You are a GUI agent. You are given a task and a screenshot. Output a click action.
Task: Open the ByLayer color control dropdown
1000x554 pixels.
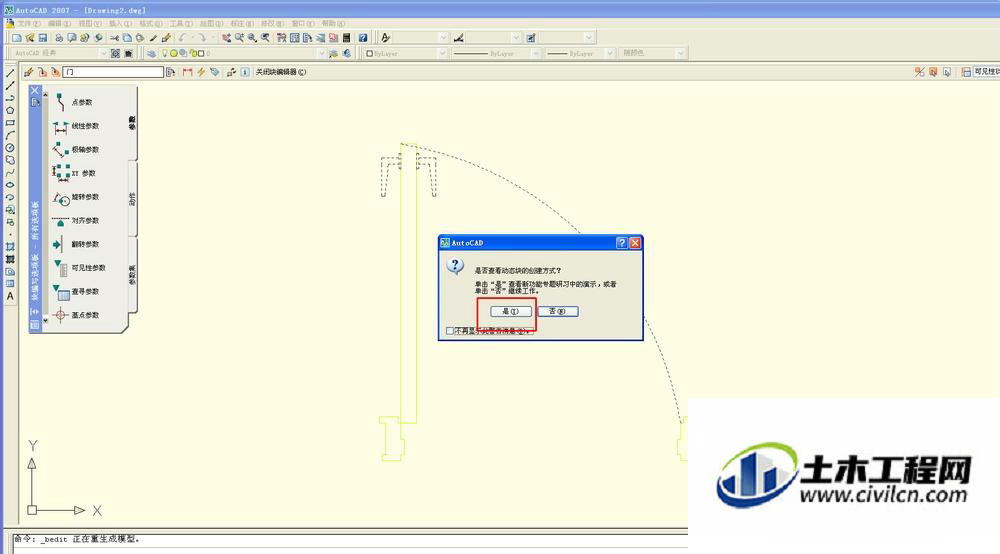[443, 54]
